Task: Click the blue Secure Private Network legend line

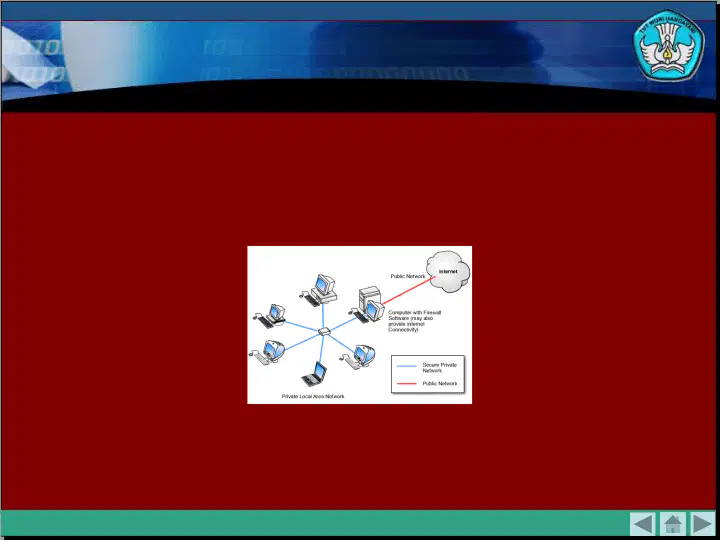Action: pyautogui.click(x=406, y=366)
